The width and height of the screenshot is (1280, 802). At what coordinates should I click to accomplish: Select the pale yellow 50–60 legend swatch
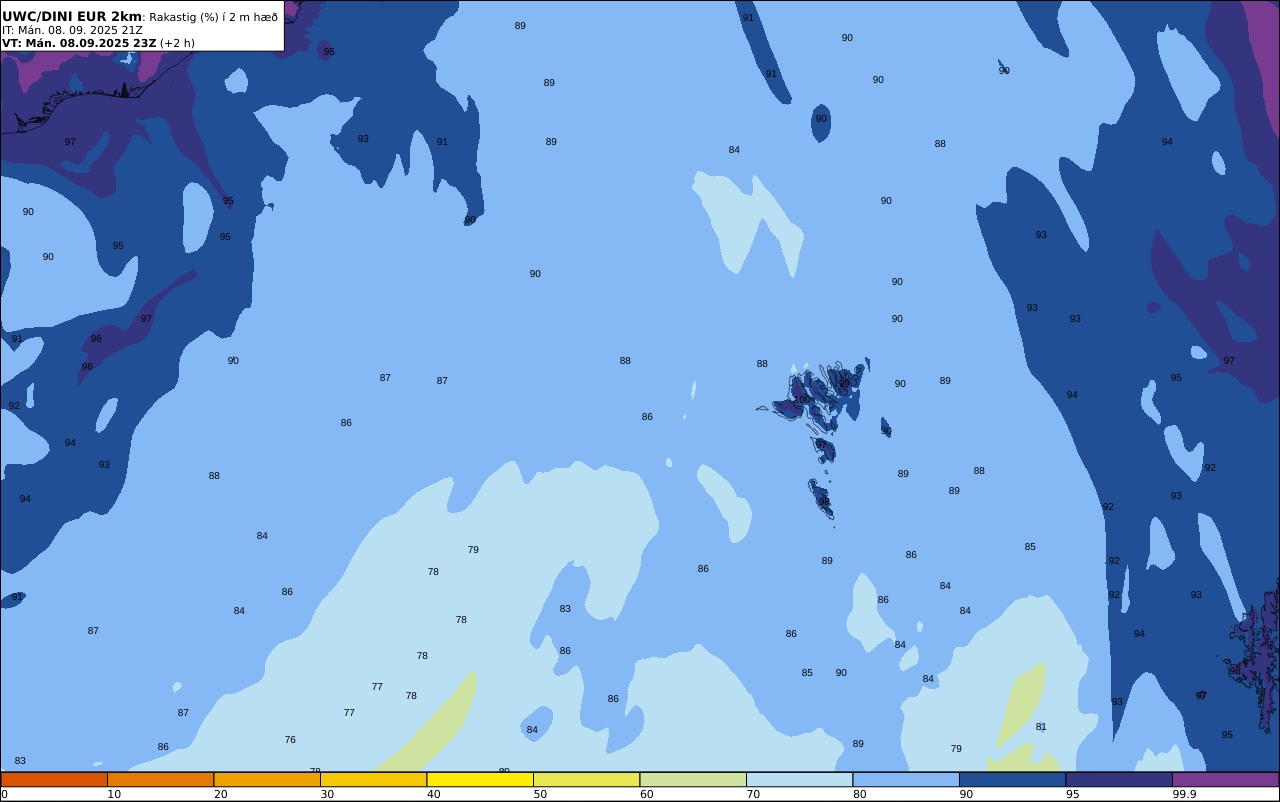pyautogui.click(x=586, y=779)
